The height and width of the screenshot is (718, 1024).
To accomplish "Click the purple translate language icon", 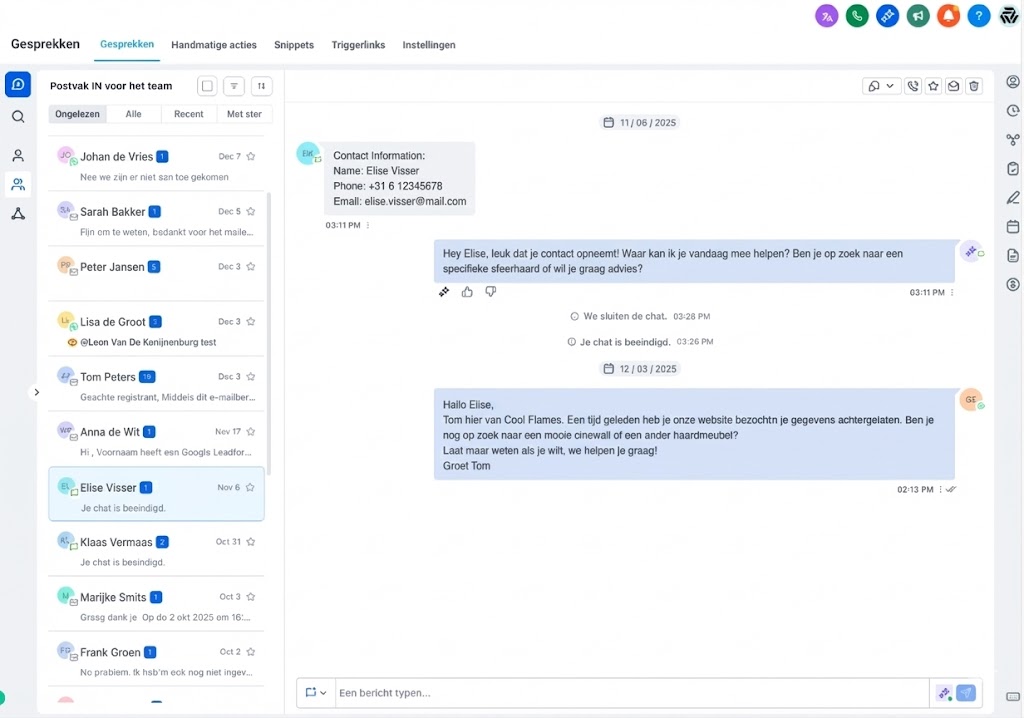I will tap(826, 16).
